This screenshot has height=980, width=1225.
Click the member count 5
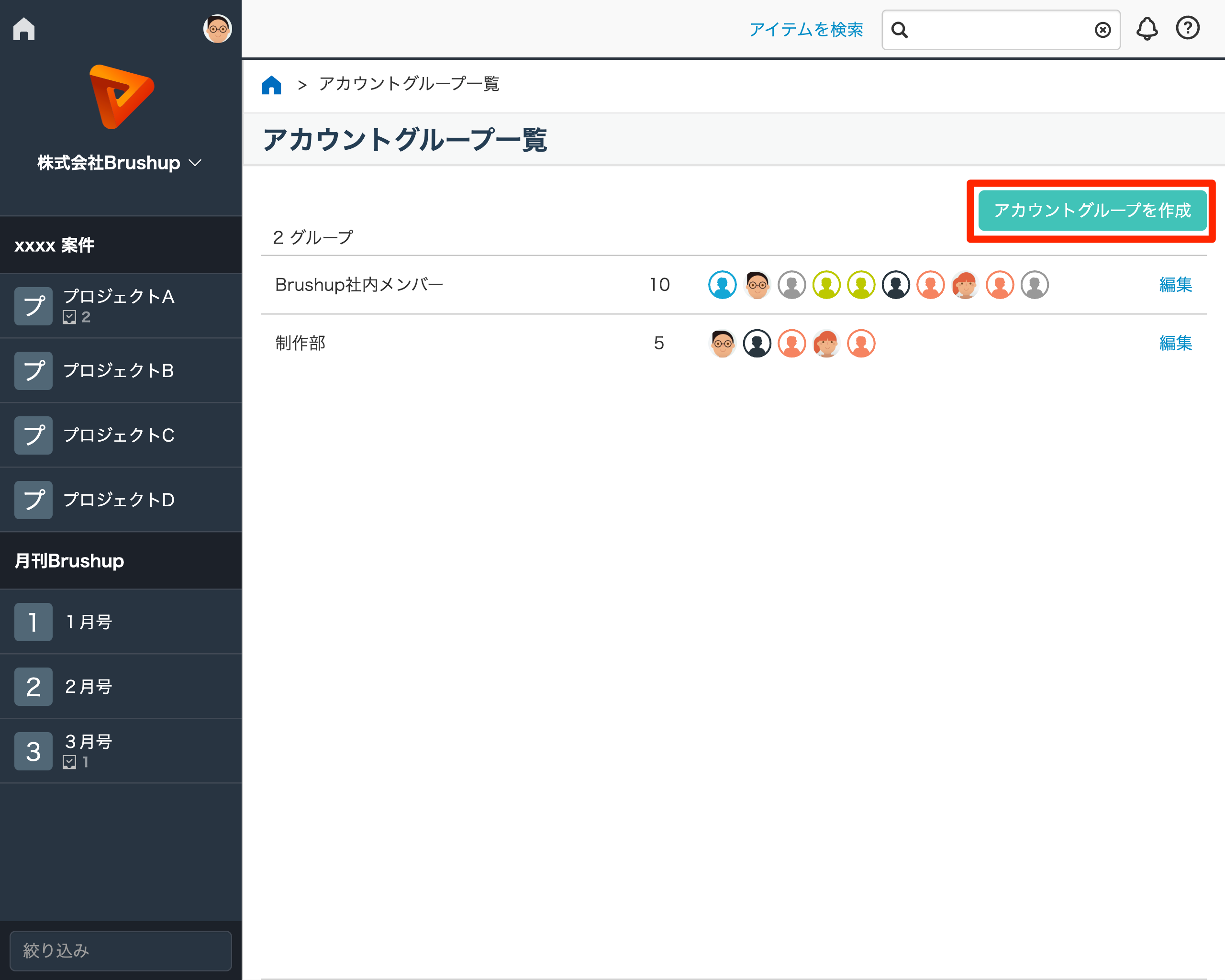[659, 343]
